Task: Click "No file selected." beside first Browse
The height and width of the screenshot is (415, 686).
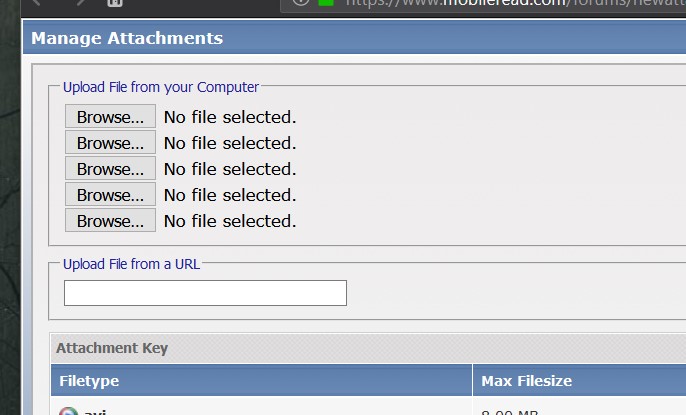Action: coord(230,117)
